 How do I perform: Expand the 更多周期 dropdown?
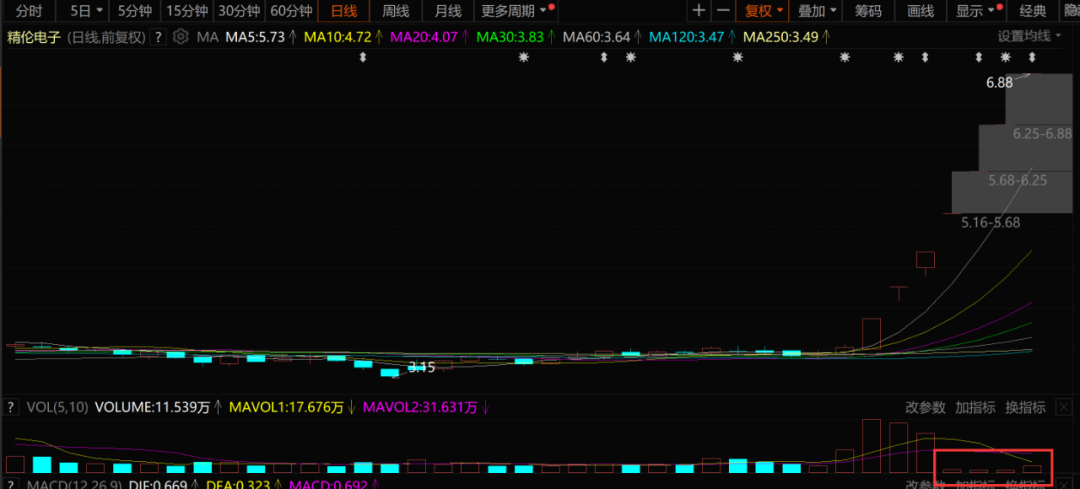click(516, 10)
